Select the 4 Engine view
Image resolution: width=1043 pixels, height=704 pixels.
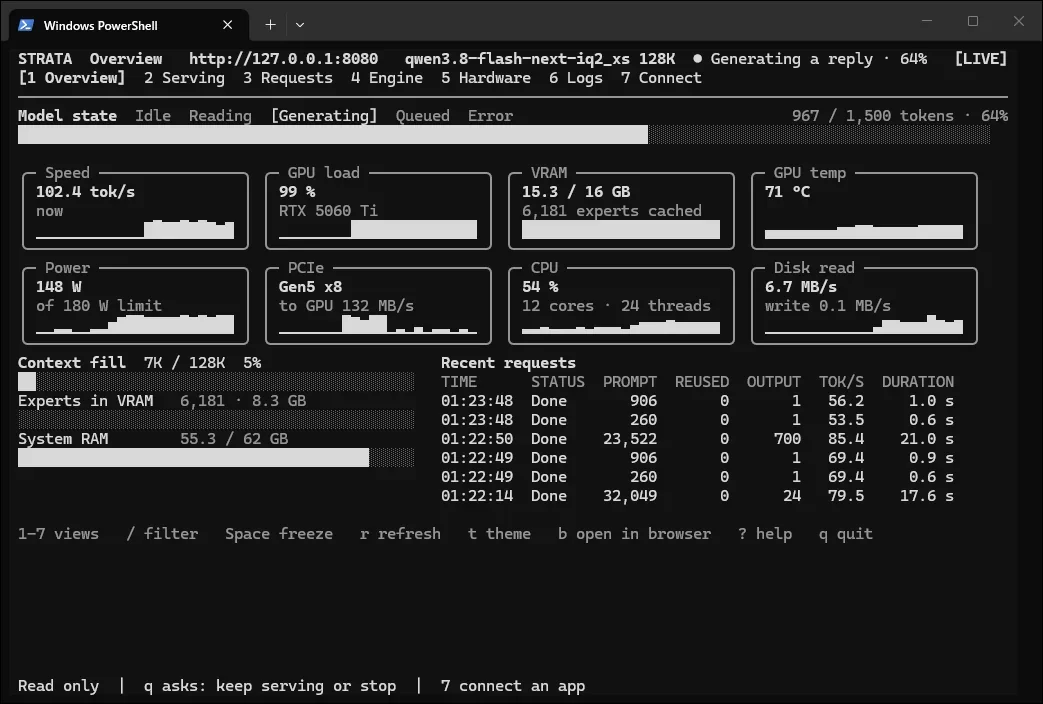tap(387, 78)
